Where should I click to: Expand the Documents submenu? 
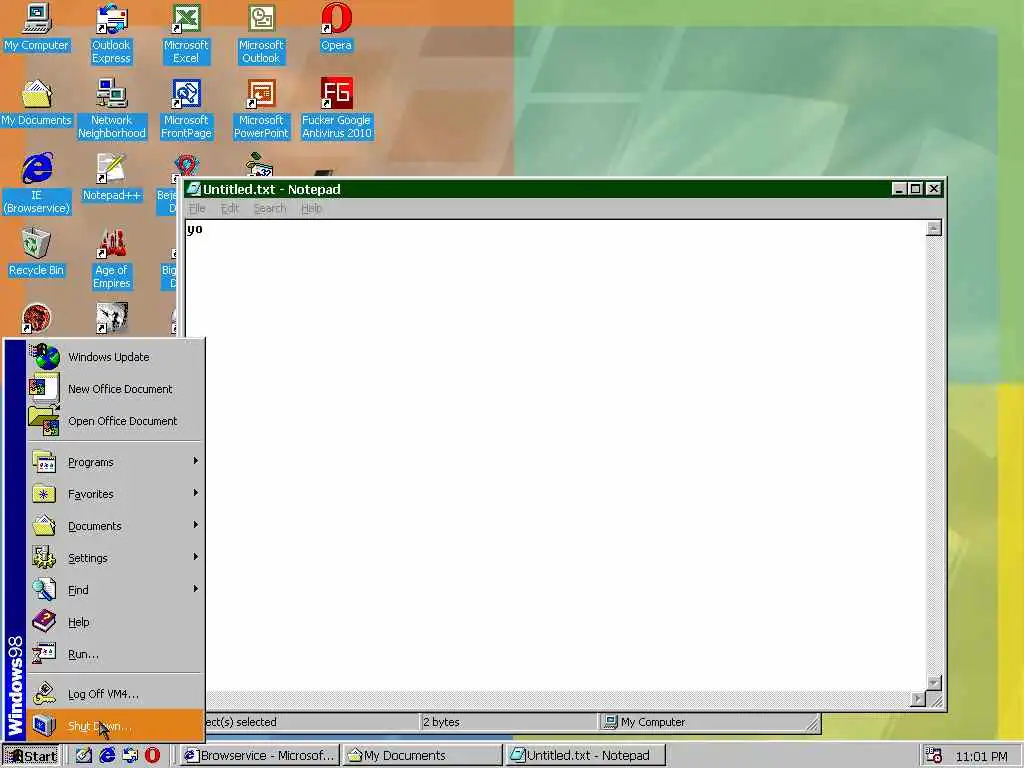(x=115, y=526)
